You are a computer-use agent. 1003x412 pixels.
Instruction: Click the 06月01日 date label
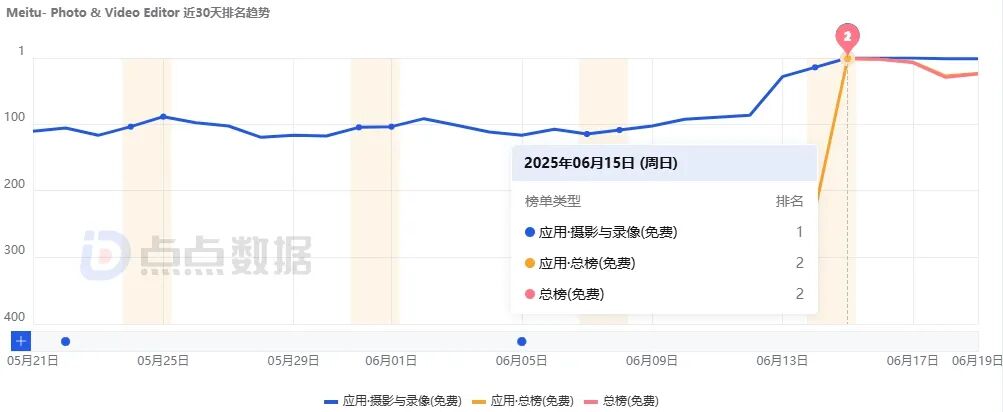[391, 361]
